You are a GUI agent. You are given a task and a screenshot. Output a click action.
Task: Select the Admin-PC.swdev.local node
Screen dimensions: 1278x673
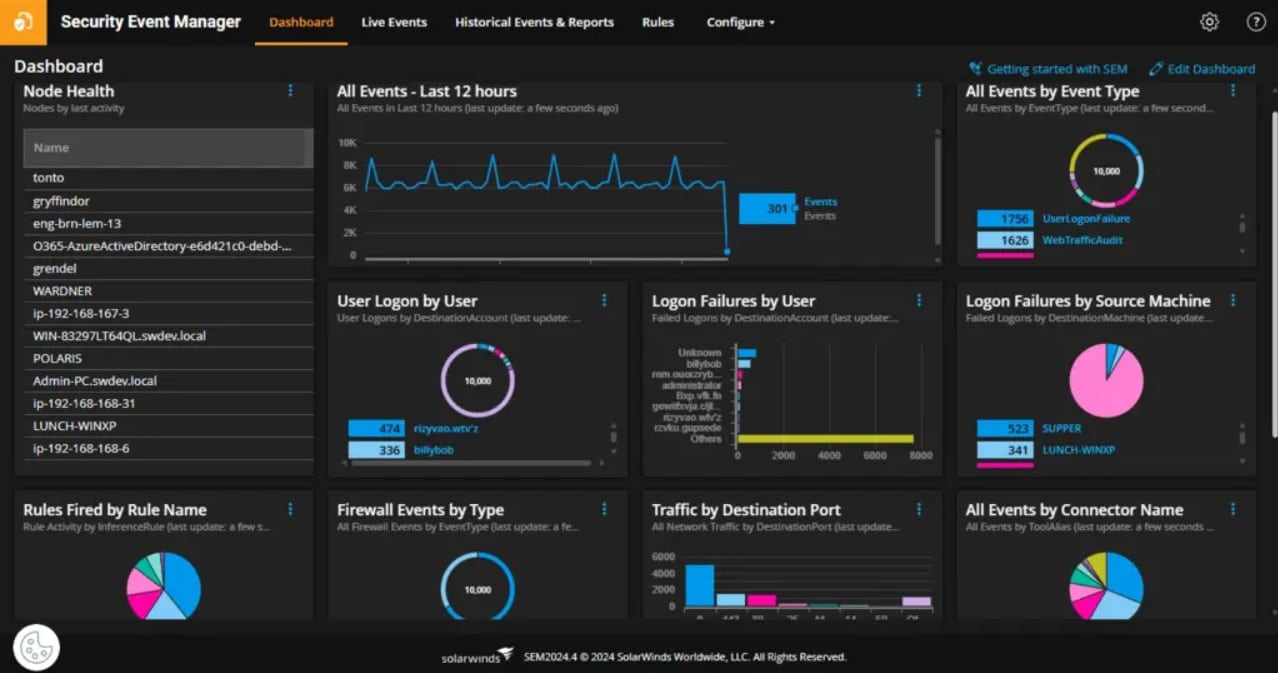coord(168,381)
